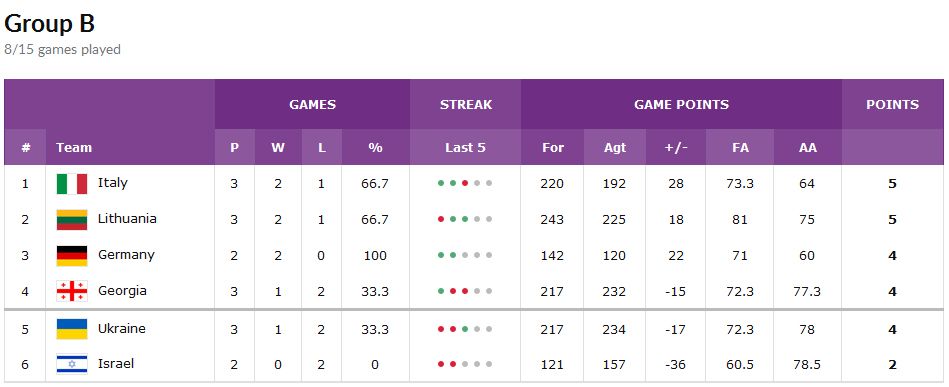Click the Israel flag icon
This screenshot has height=387, width=949.
pyautogui.click(x=72, y=364)
